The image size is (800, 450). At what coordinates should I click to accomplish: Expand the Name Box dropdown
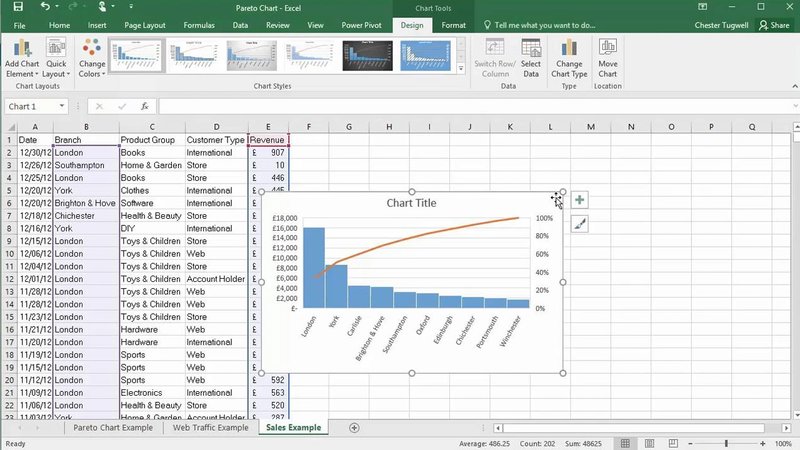(x=62, y=106)
